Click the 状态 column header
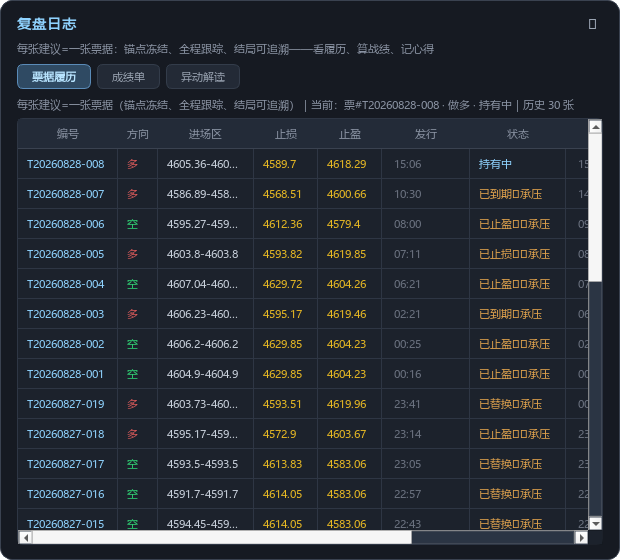 518,134
